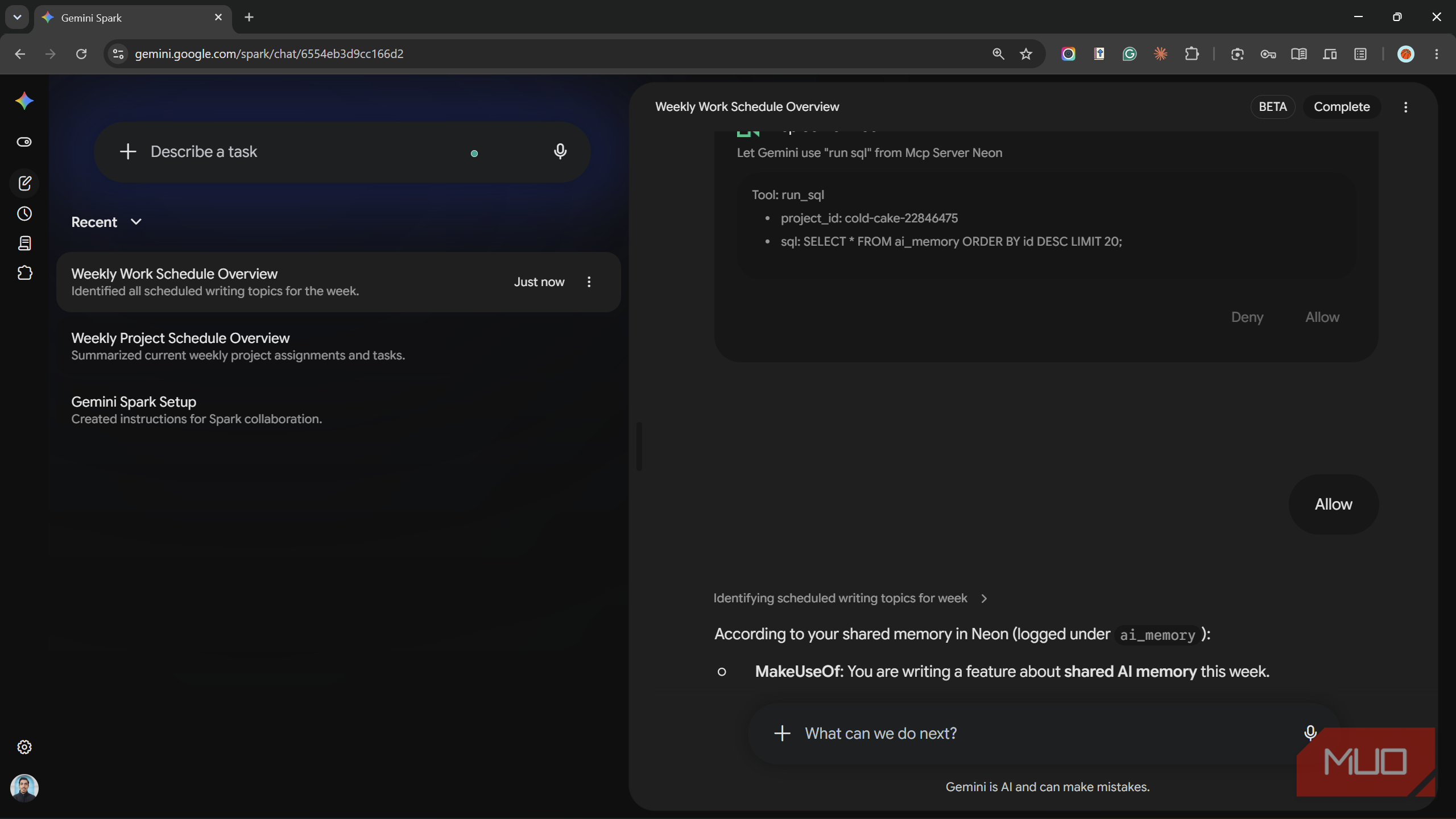Open the browser side panel icon
The height and width of the screenshot is (819, 1456).
click(1360, 54)
